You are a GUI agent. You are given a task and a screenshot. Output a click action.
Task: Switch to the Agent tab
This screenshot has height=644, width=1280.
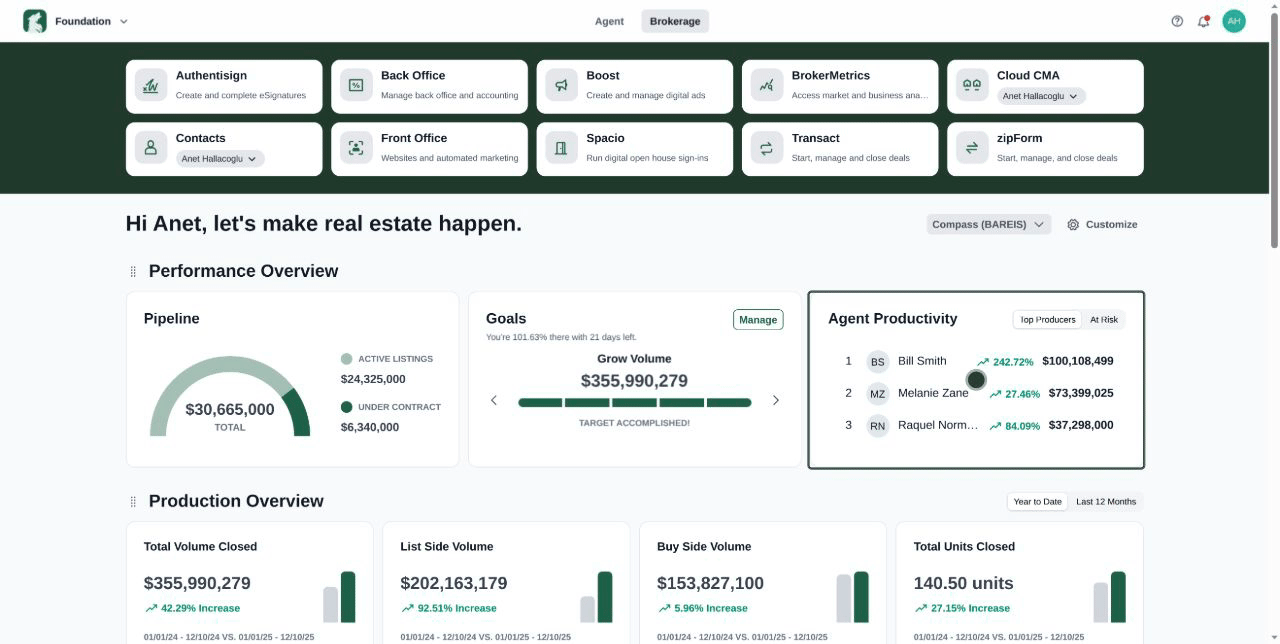609,21
